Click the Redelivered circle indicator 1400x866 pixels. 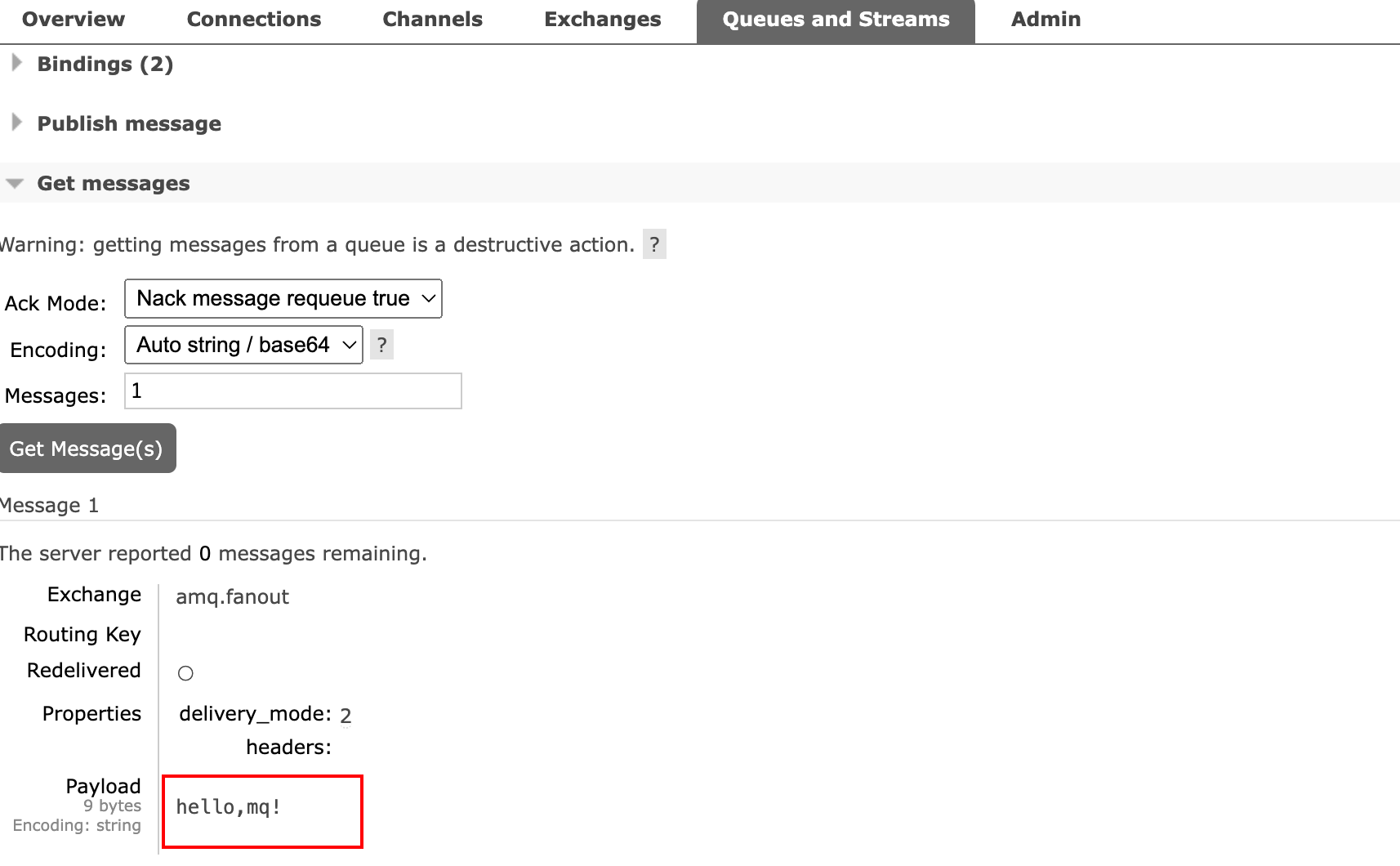click(185, 673)
